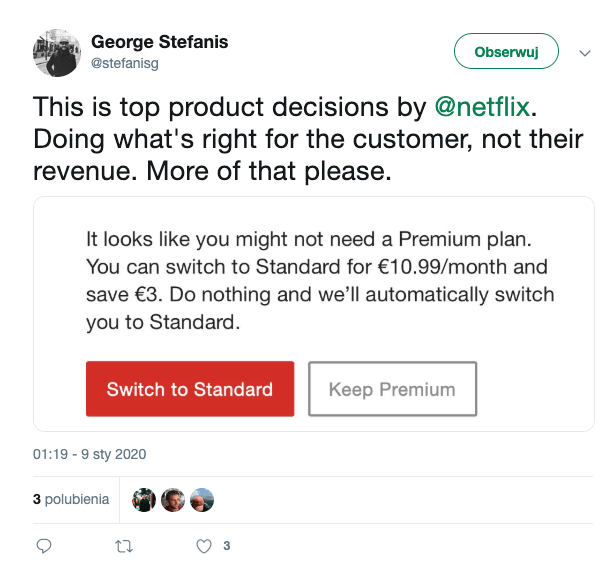Click the 'It looks like you might' message text

[x=320, y=281]
